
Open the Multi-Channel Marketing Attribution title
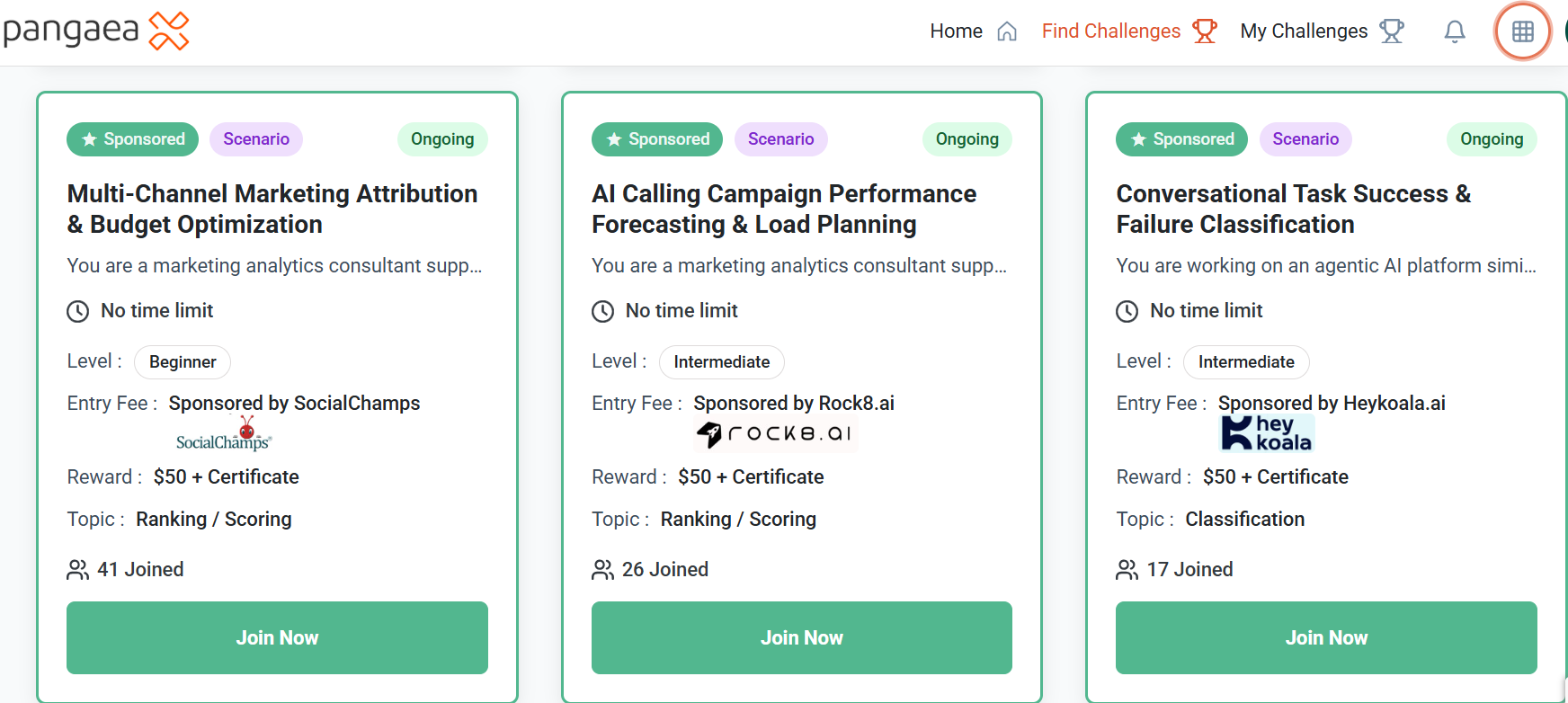(x=272, y=209)
